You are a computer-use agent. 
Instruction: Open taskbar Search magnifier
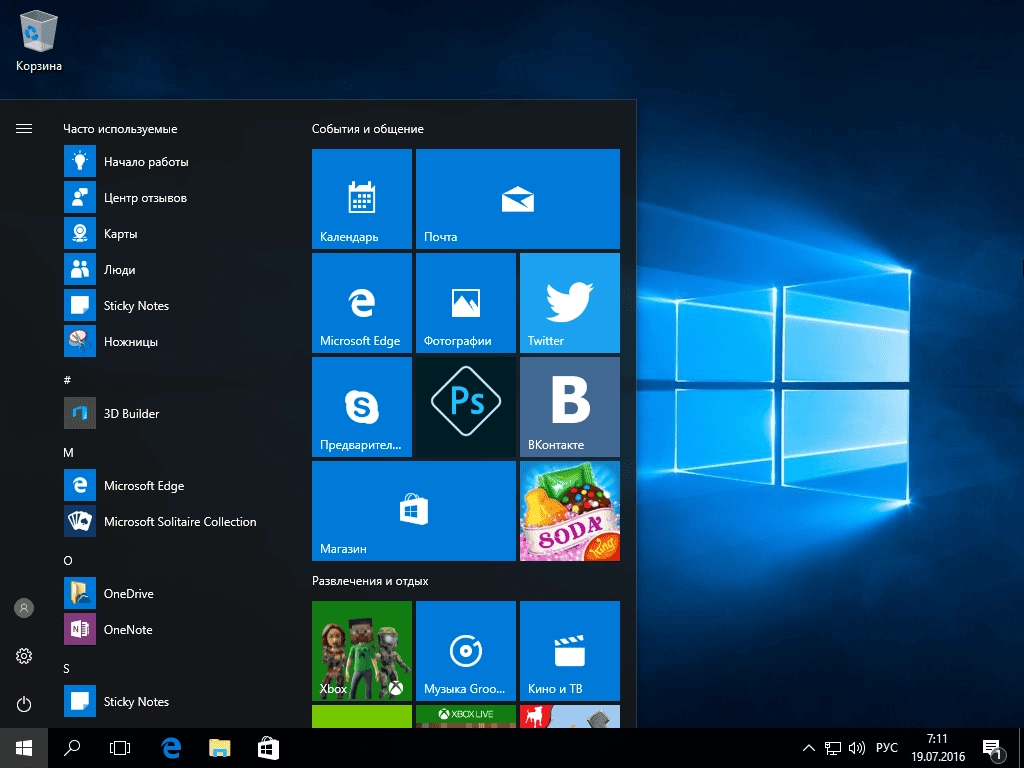(x=72, y=748)
